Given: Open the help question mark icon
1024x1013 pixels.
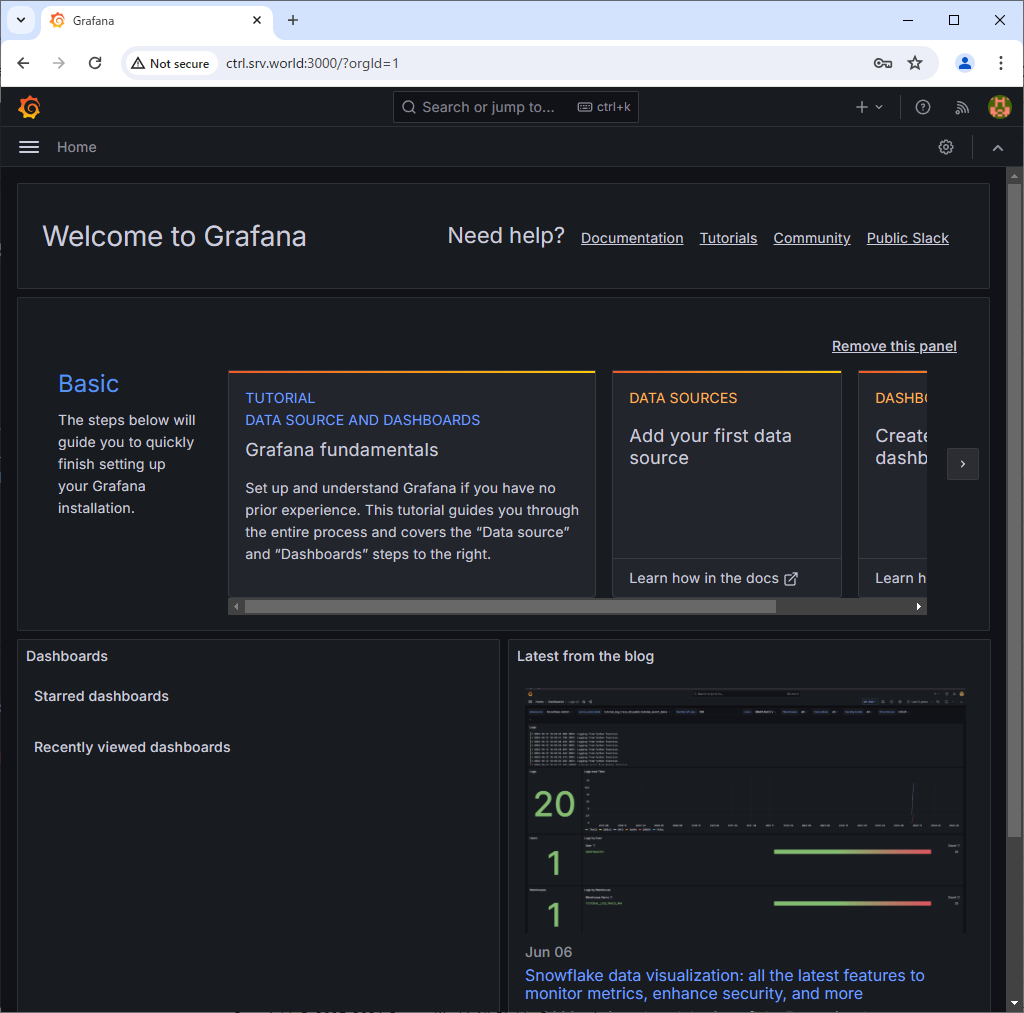Looking at the screenshot, I should coord(923,107).
